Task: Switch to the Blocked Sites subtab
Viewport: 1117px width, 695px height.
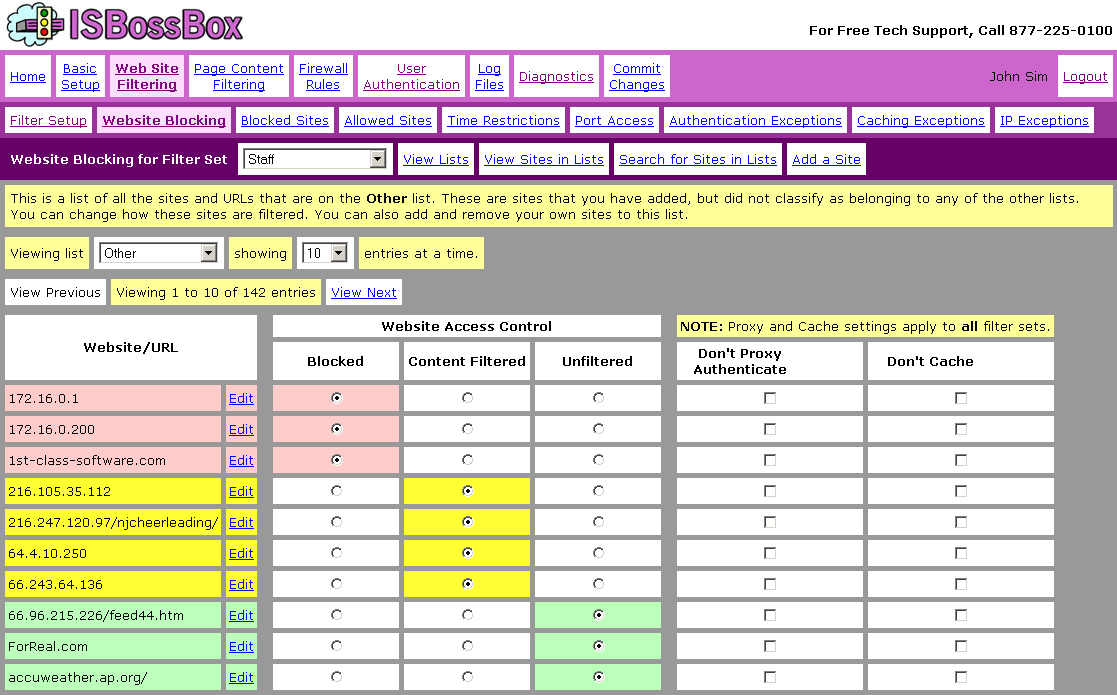Action: pyautogui.click(x=285, y=121)
